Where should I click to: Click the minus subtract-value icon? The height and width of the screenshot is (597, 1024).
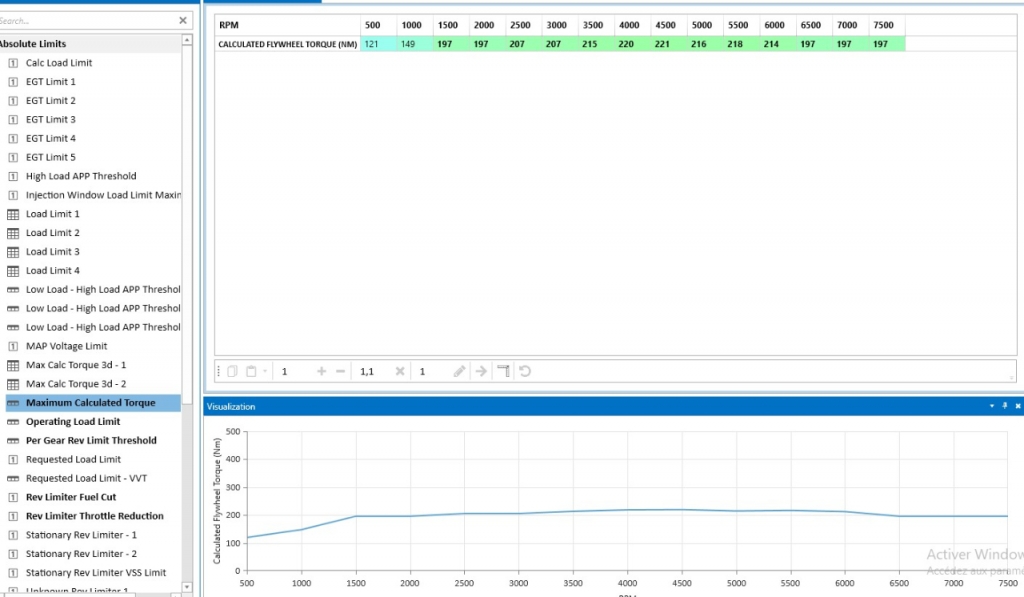(340, 371)
